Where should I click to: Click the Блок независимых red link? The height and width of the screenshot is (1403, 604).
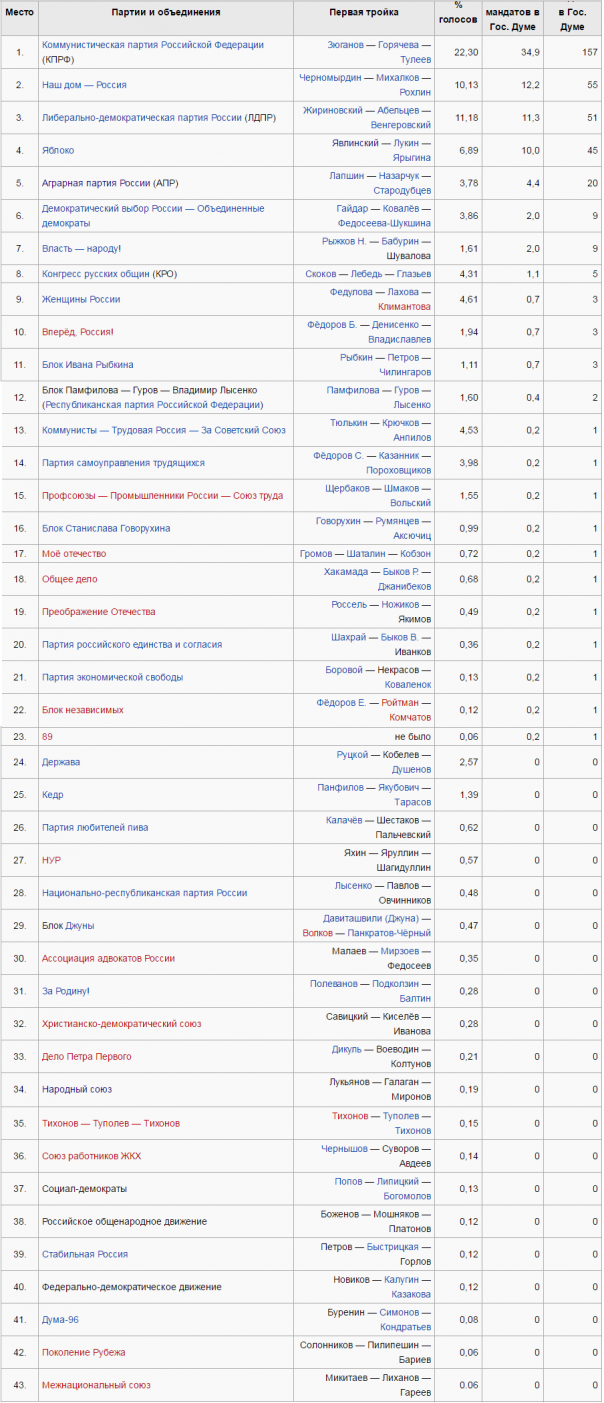[x=83, y=710]
